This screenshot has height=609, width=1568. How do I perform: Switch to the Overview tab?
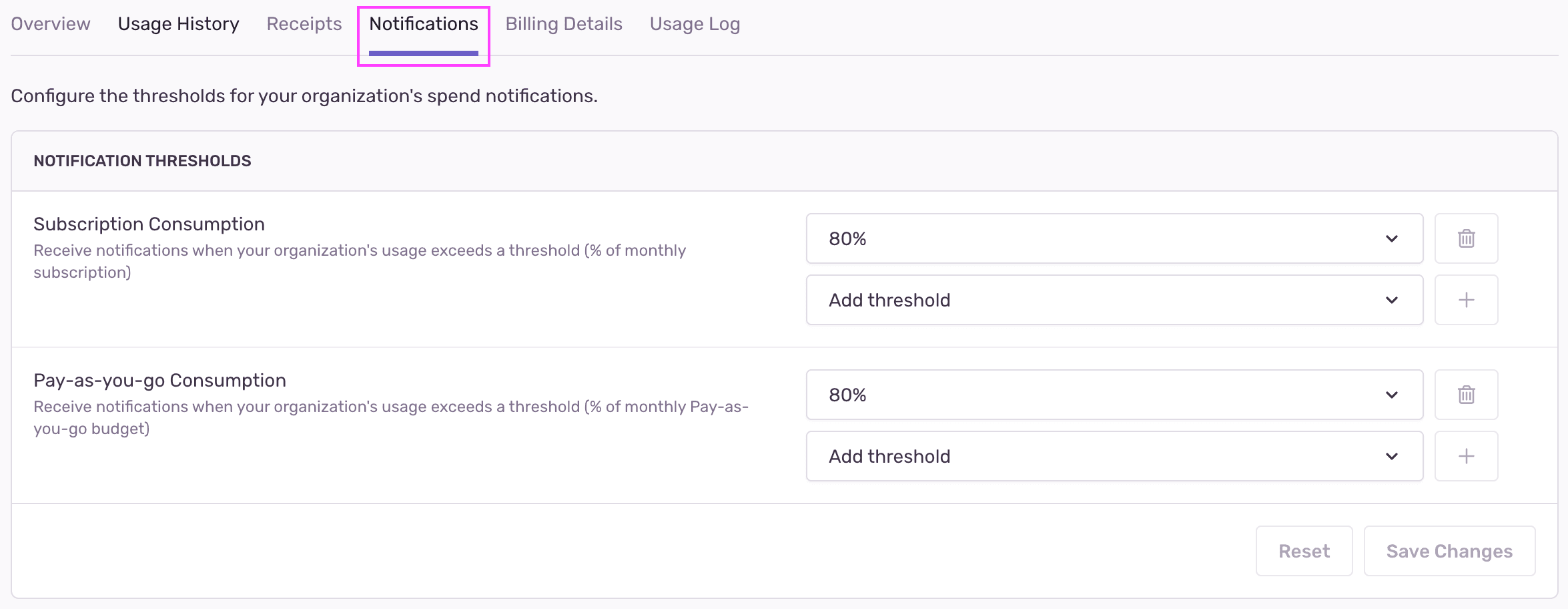[50, 23]
